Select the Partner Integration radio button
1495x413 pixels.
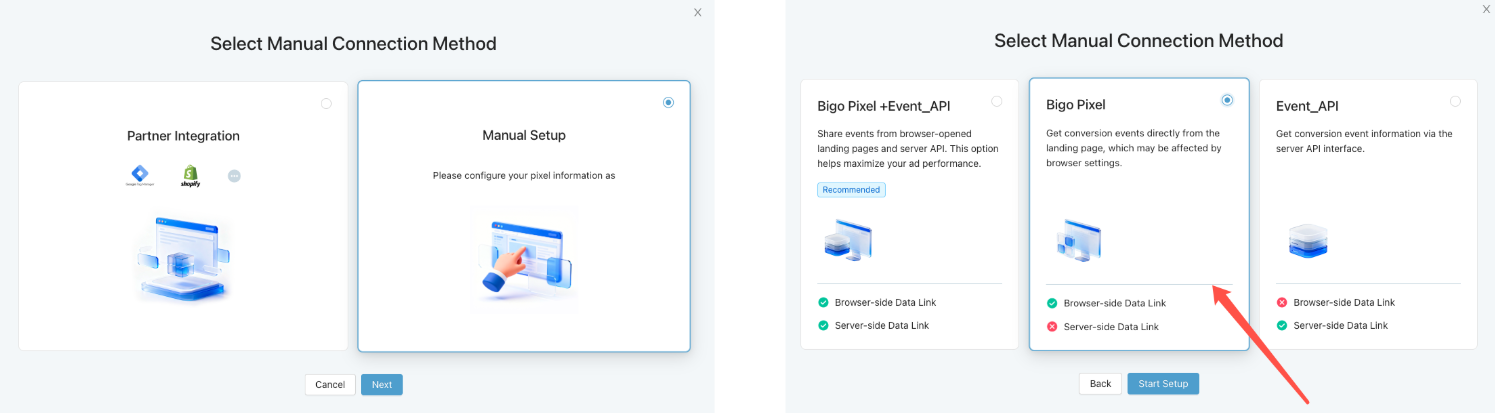326,103
